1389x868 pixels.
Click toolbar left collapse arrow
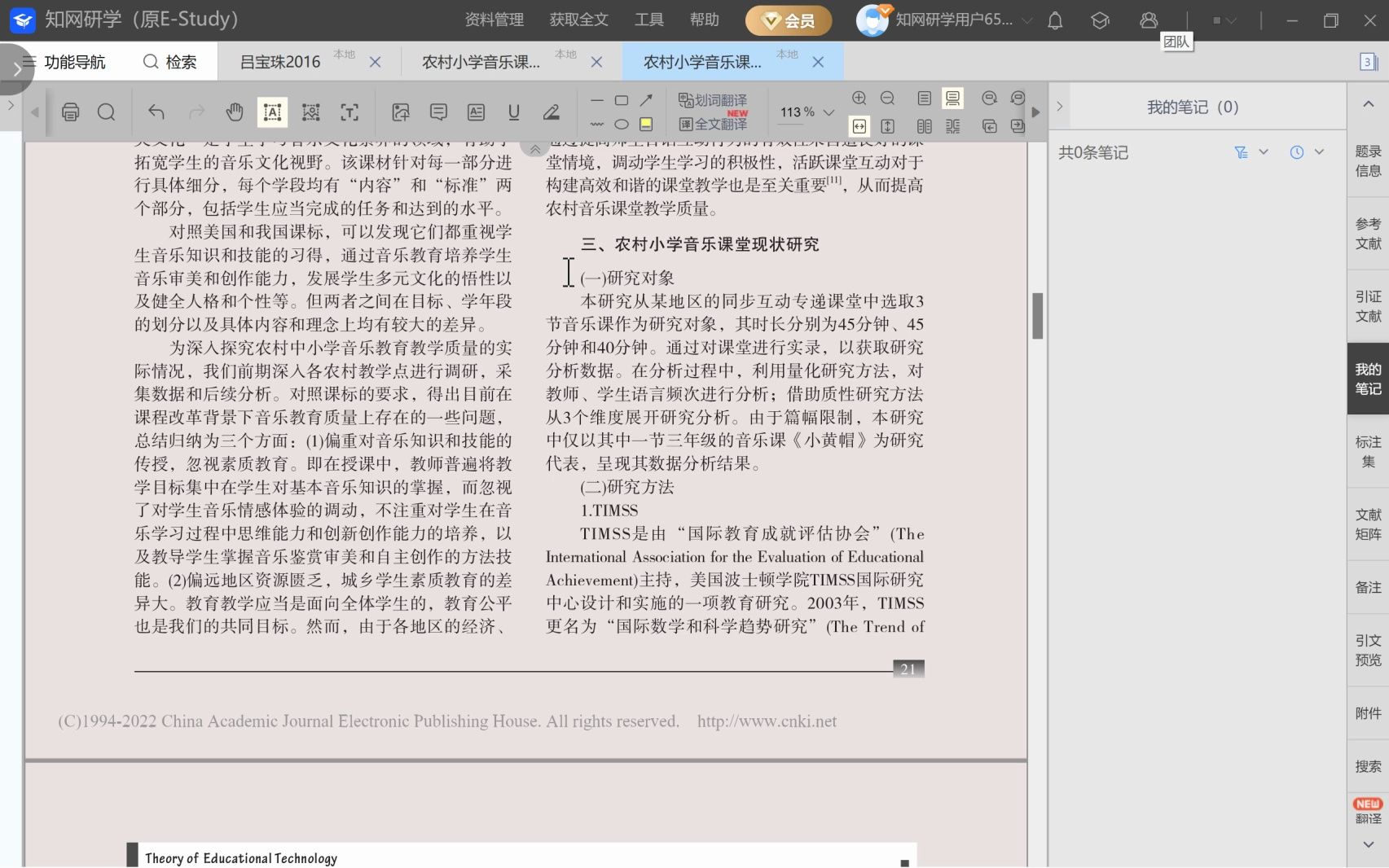tap(35, 112)
